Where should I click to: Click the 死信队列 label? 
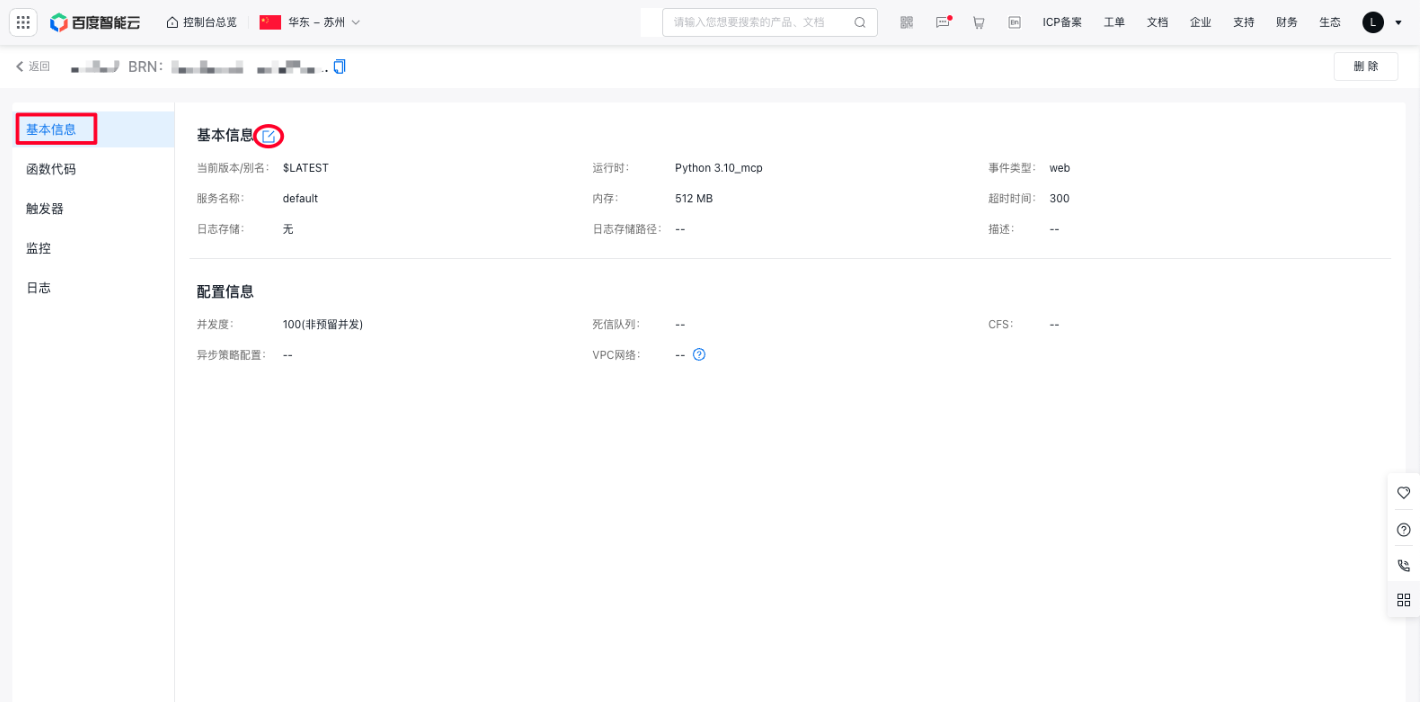(616, 325)
